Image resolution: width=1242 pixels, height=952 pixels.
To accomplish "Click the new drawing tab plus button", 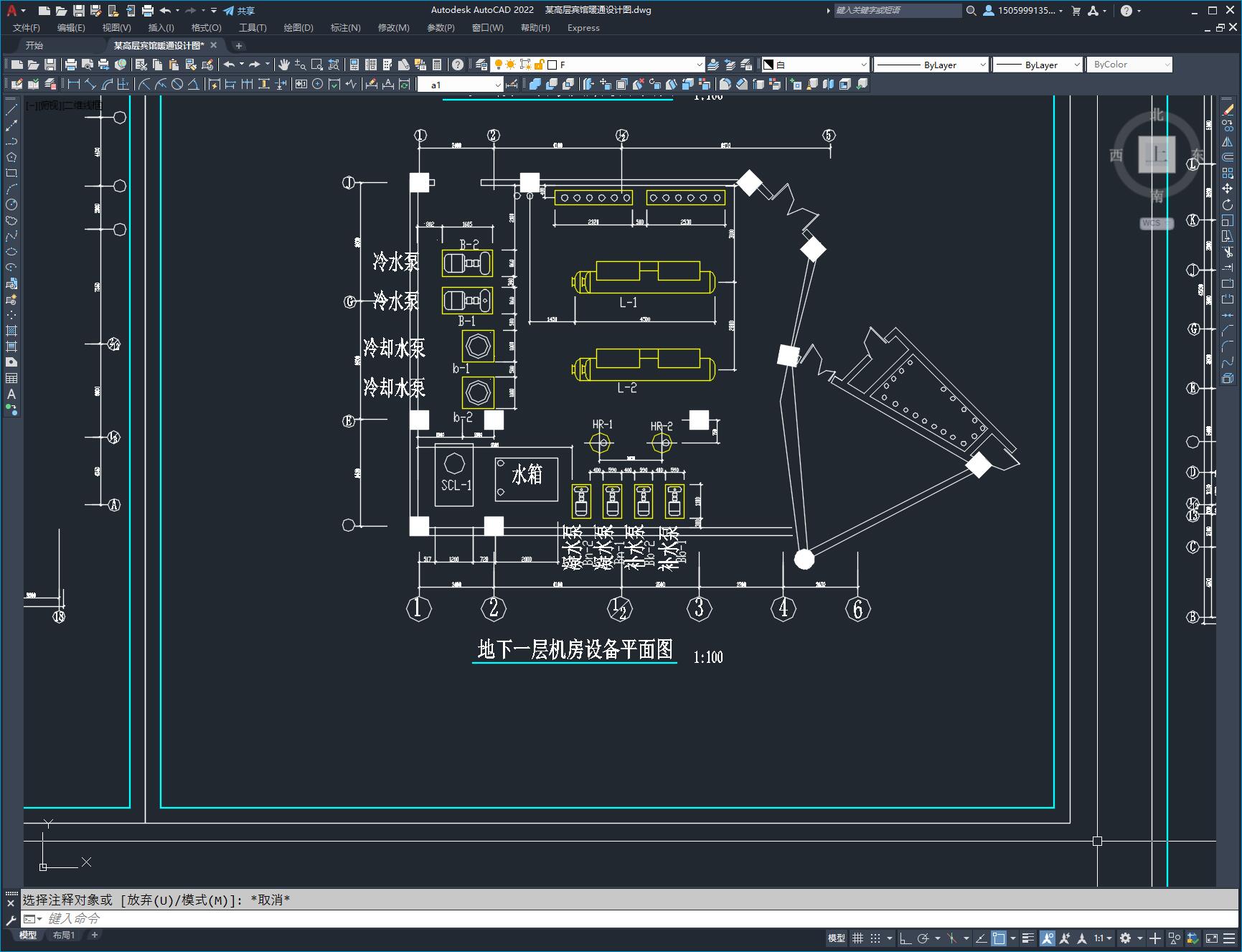I will [239, 45].
